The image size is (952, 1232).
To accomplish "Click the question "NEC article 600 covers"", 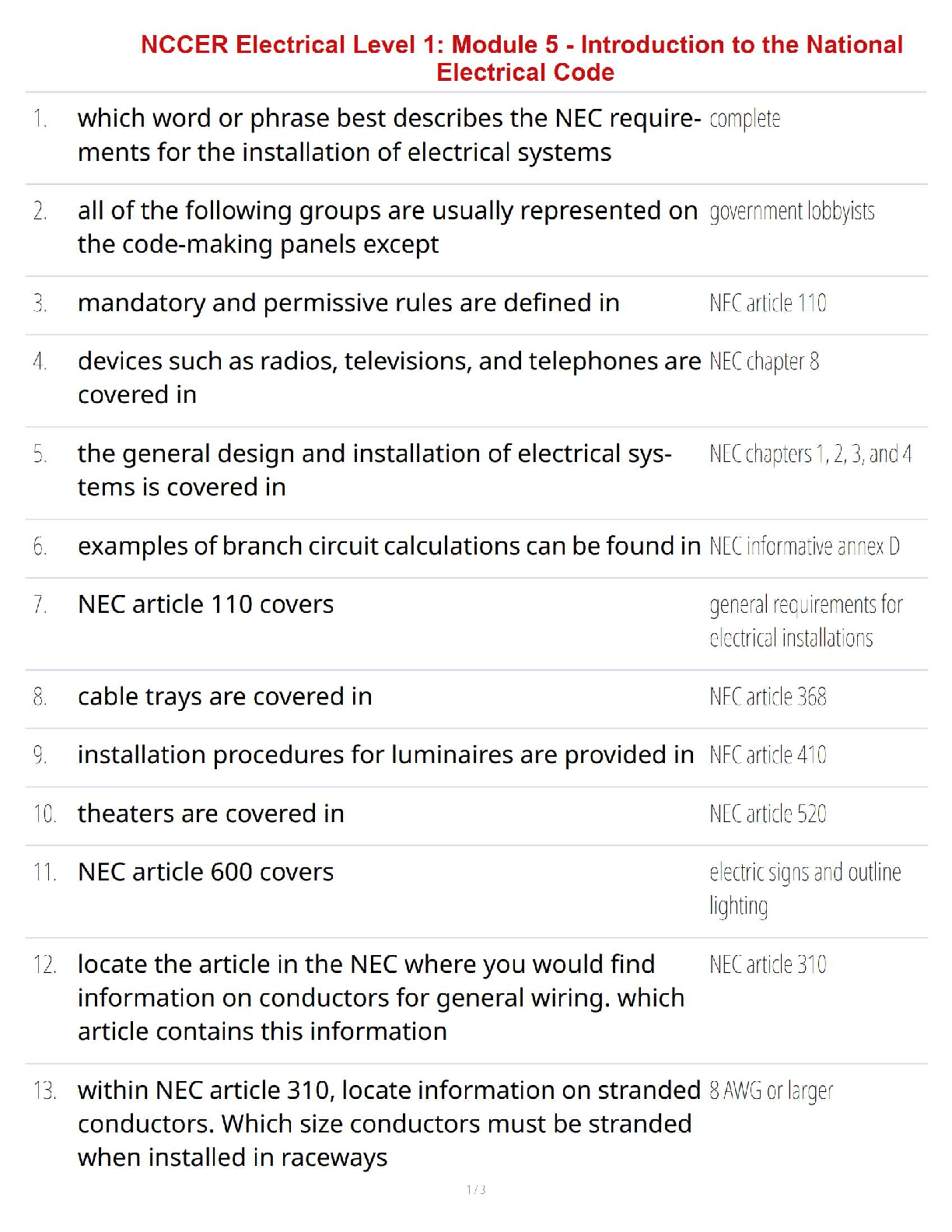I will pyautogui.click(x=206, y=873).
